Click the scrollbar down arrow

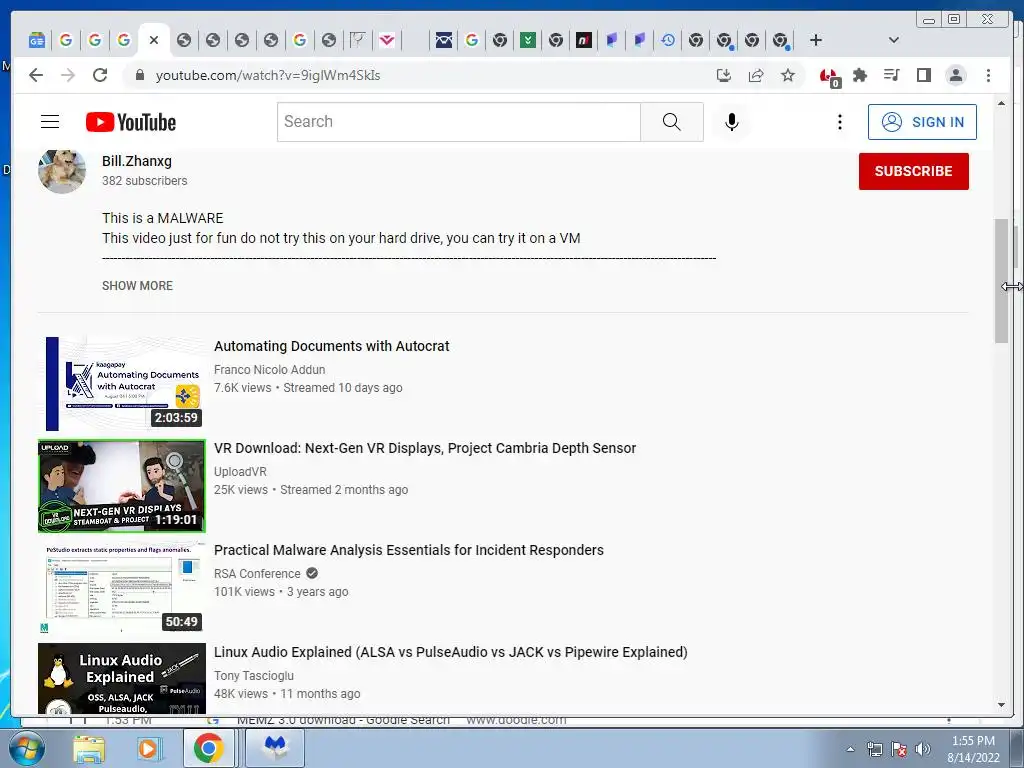(1001, 705)
